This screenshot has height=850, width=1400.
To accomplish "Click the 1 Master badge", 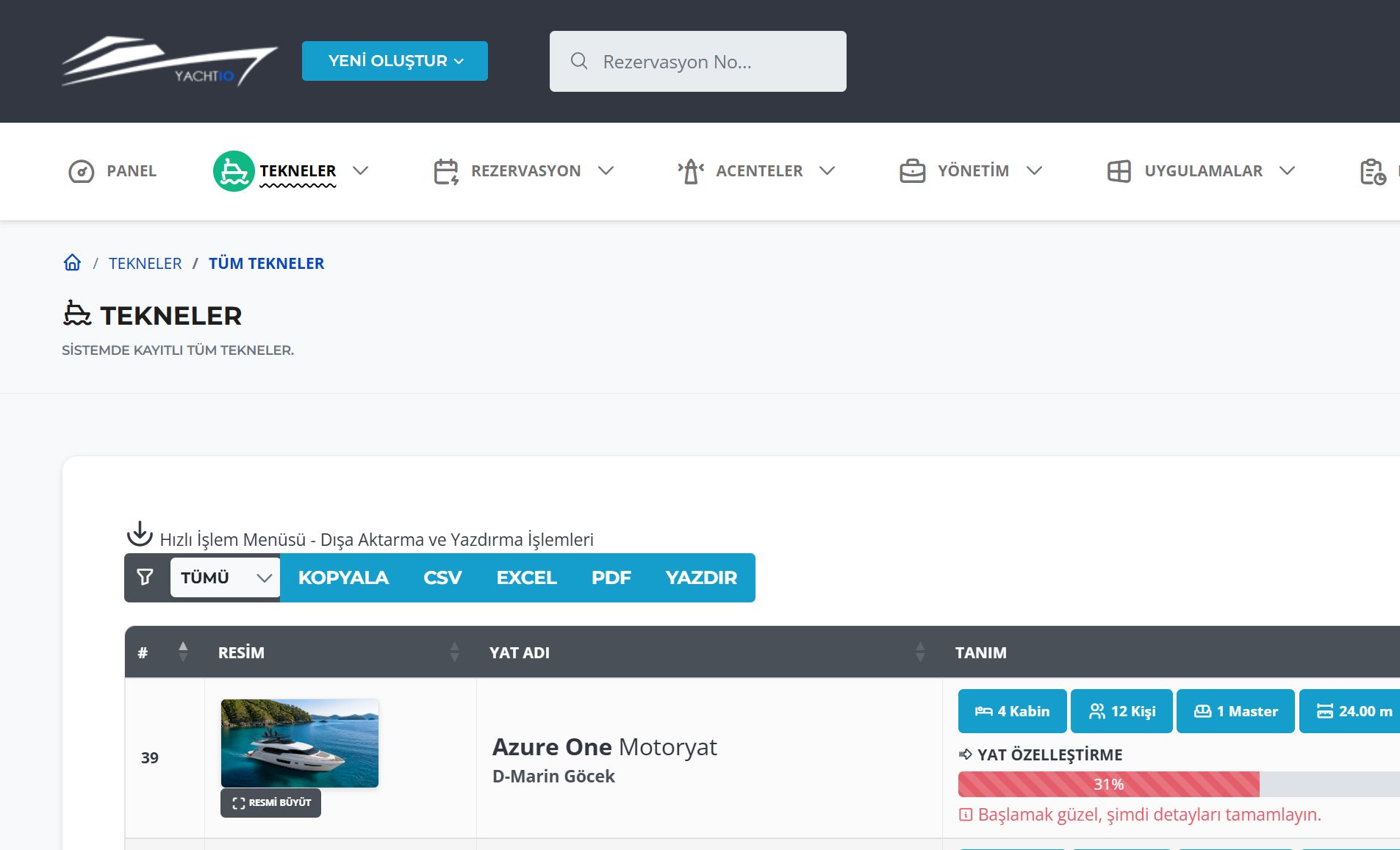I will [1235, 711].
